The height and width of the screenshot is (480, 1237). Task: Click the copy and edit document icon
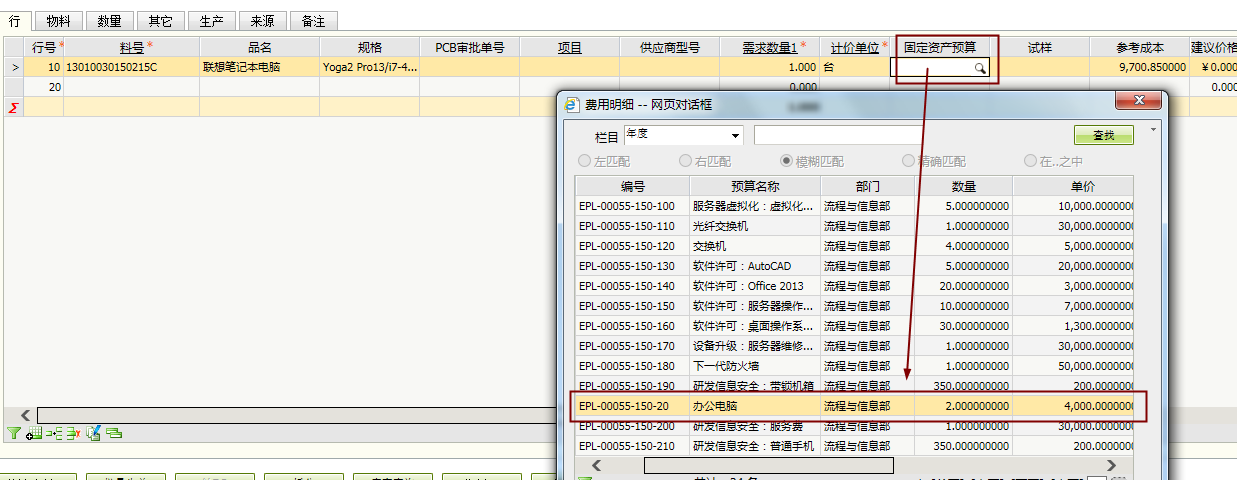pos(93,433)
